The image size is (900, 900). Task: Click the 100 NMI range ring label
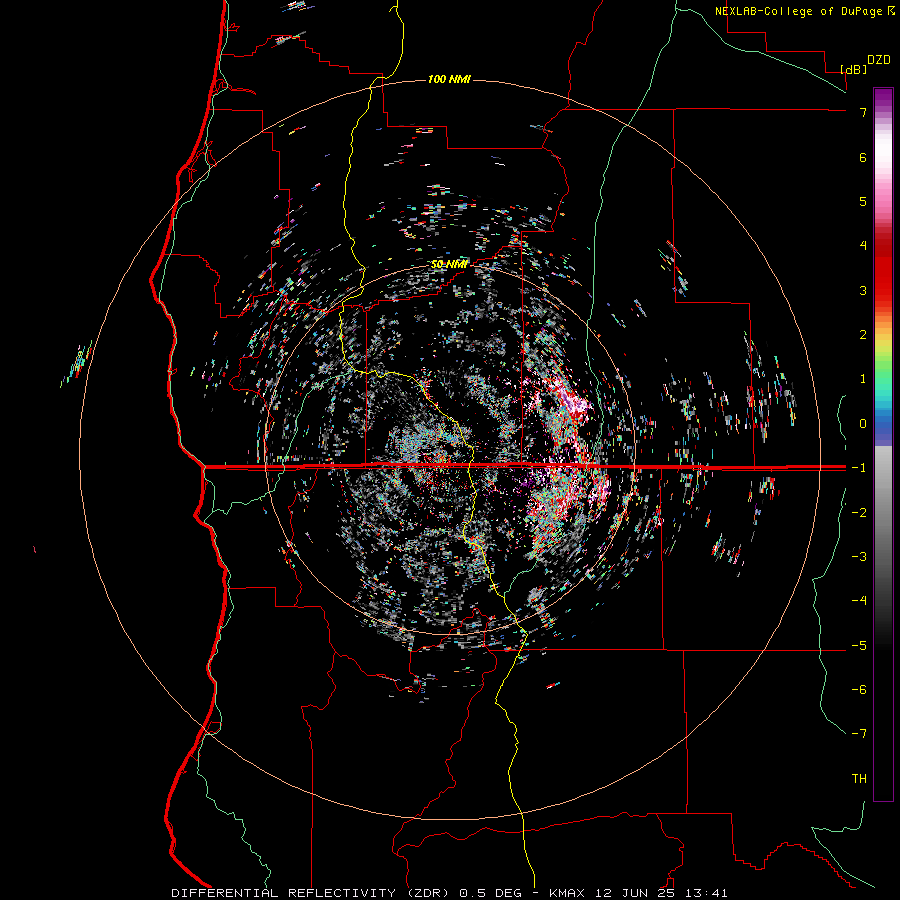click(449, 79)
